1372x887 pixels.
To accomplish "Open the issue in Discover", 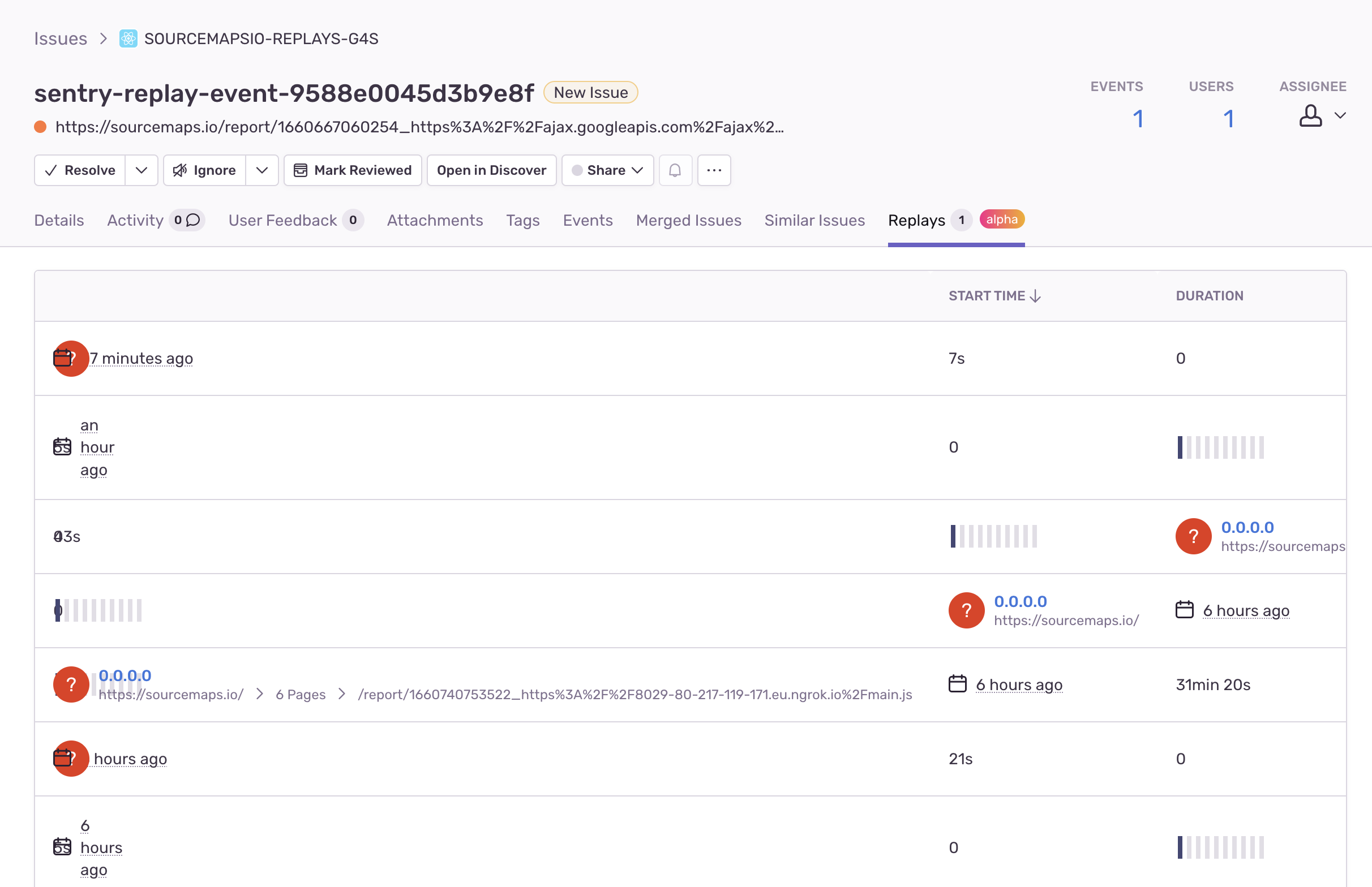I will 491,170.
